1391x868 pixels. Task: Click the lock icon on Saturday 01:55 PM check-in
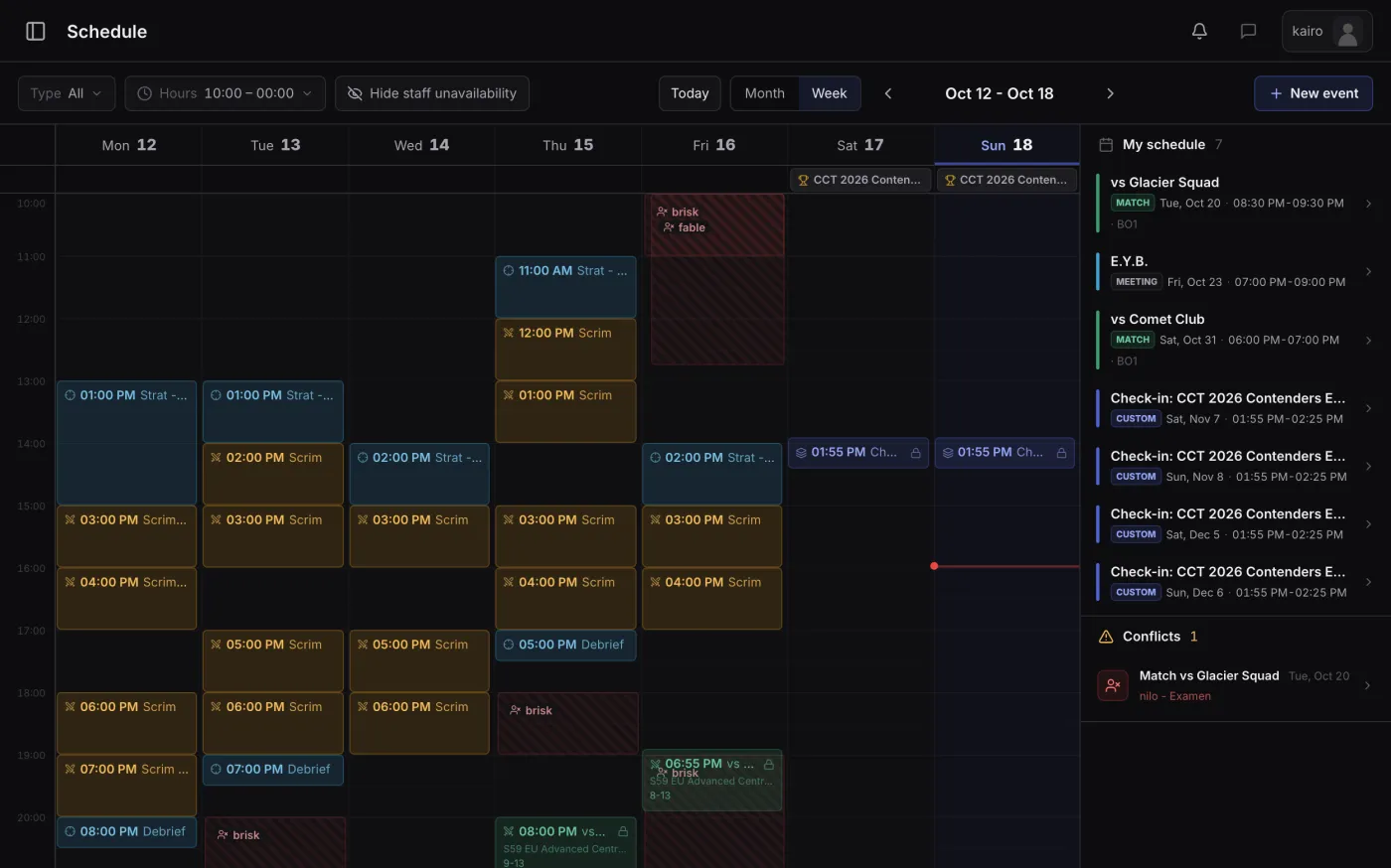coord(915,453)
